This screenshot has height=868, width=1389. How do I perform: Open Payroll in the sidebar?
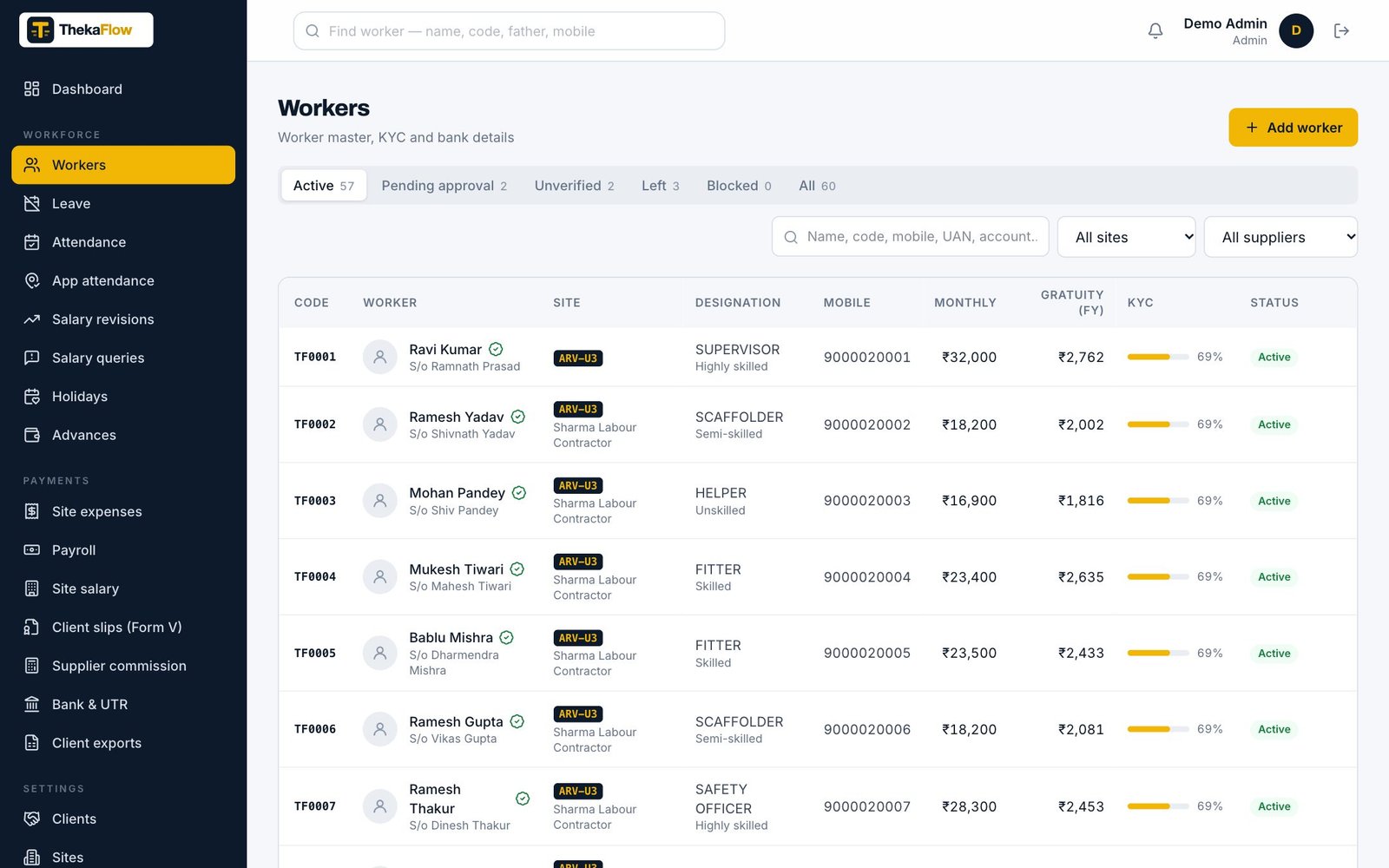point(123,550)
